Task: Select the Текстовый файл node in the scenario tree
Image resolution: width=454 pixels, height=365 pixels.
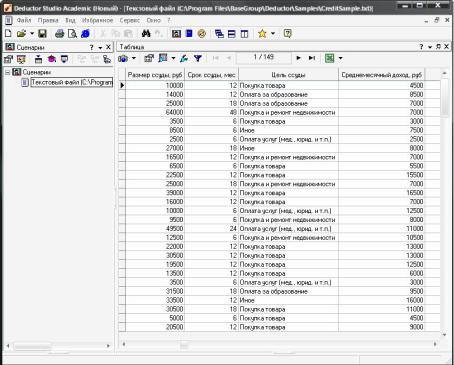Action: click(72, 82)
